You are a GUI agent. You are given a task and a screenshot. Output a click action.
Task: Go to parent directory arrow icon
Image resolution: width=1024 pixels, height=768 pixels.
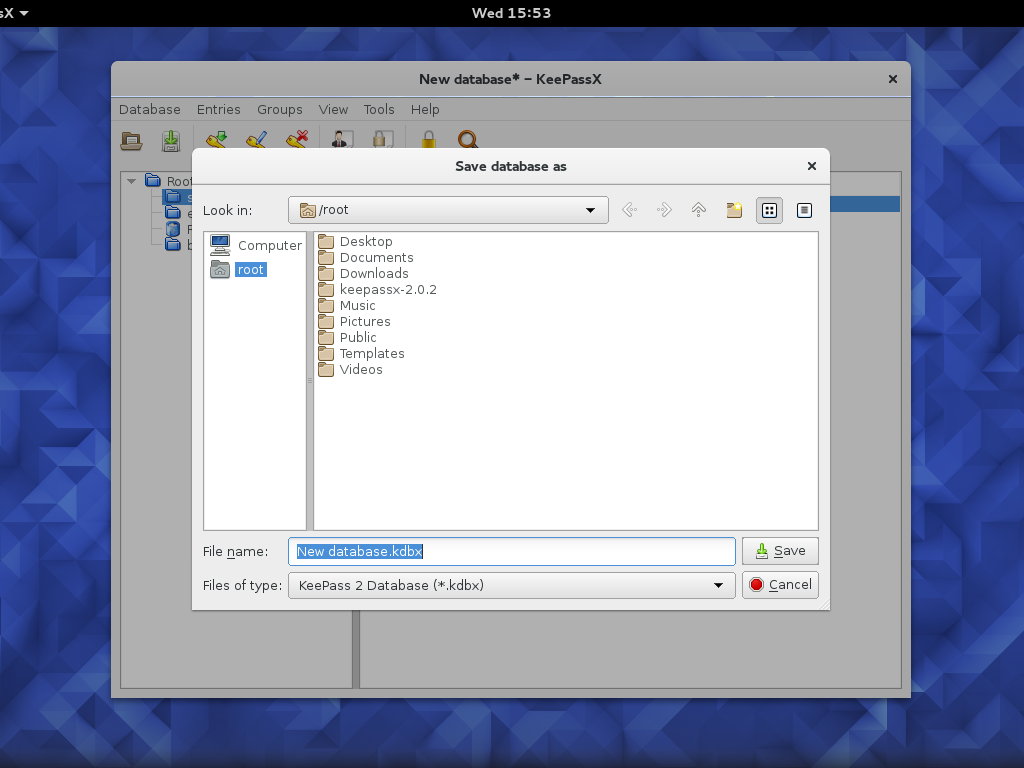point(699,210)
